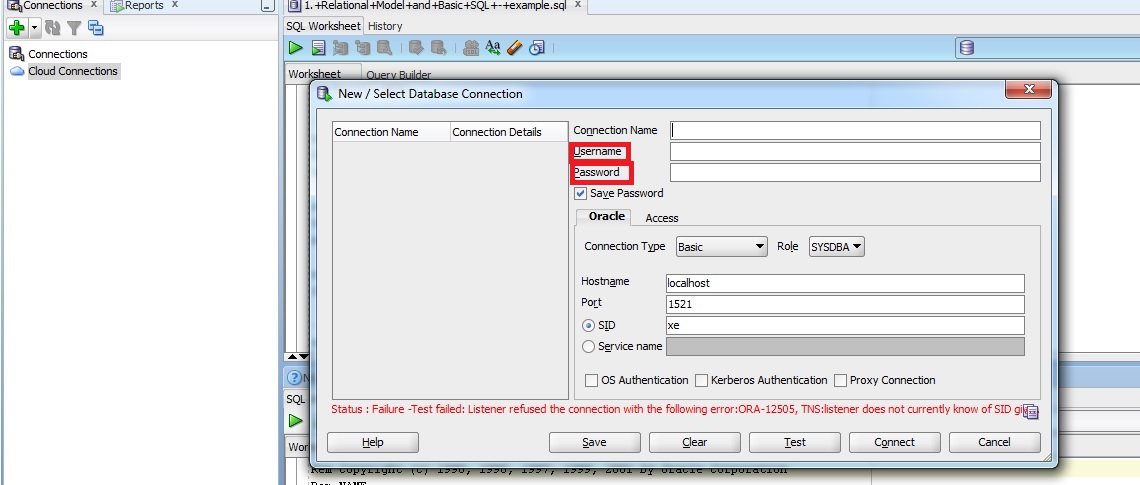Open the Role SYSDBA dropdown

point(836,246)
